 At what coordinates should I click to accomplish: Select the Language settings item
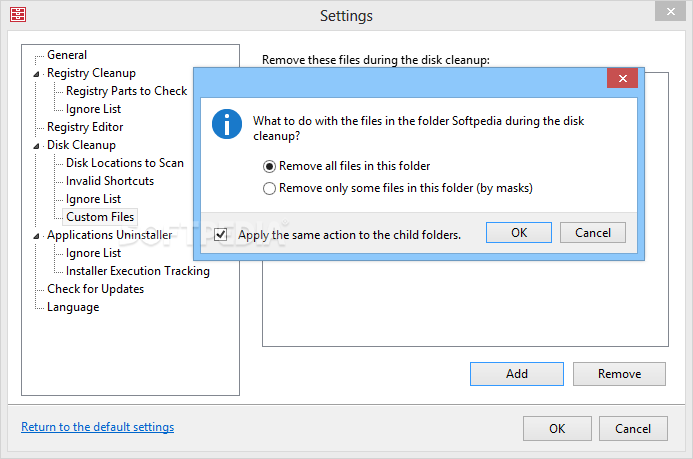point(73,307)
